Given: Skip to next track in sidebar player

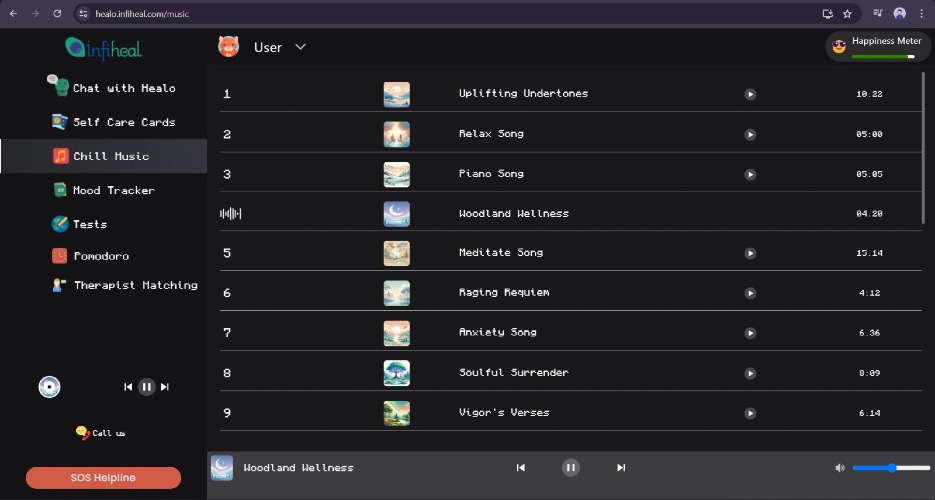Looking at the screenshot, I should click(x=165, y=387).
